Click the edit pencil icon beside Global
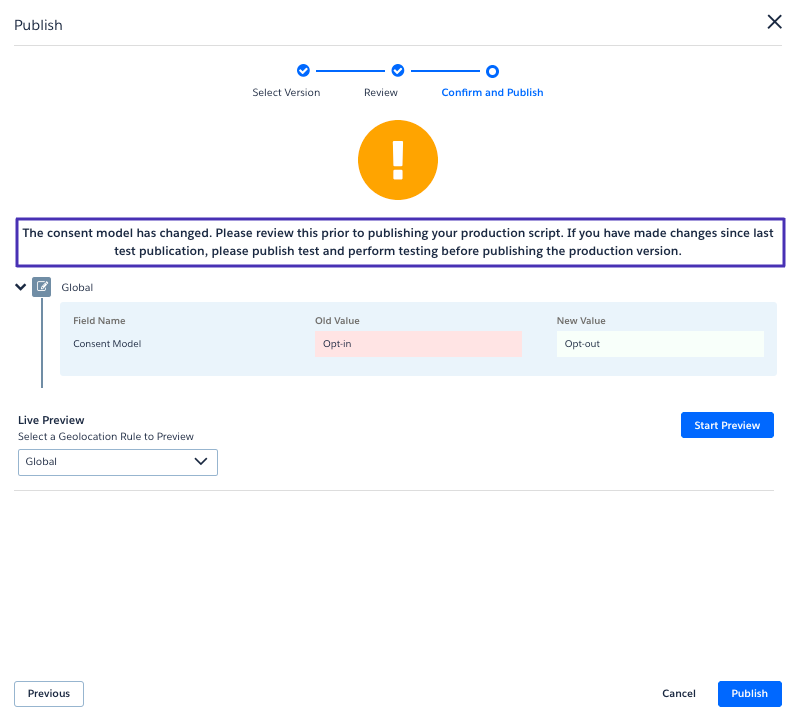797x722 pixels. (x=41, y=287)
